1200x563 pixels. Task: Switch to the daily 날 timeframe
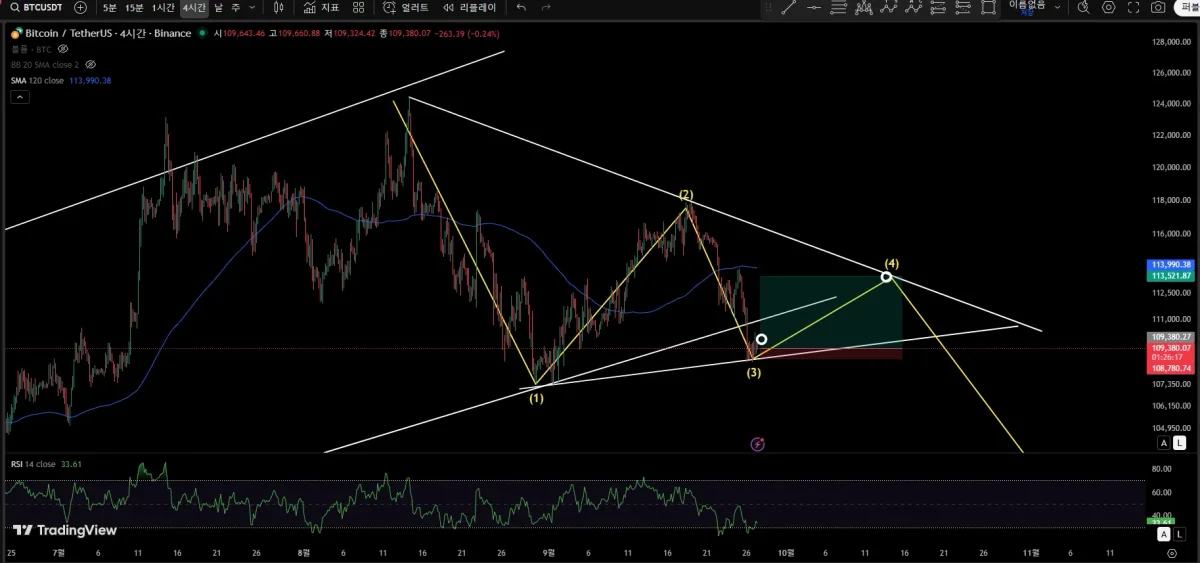pos(219,7)
